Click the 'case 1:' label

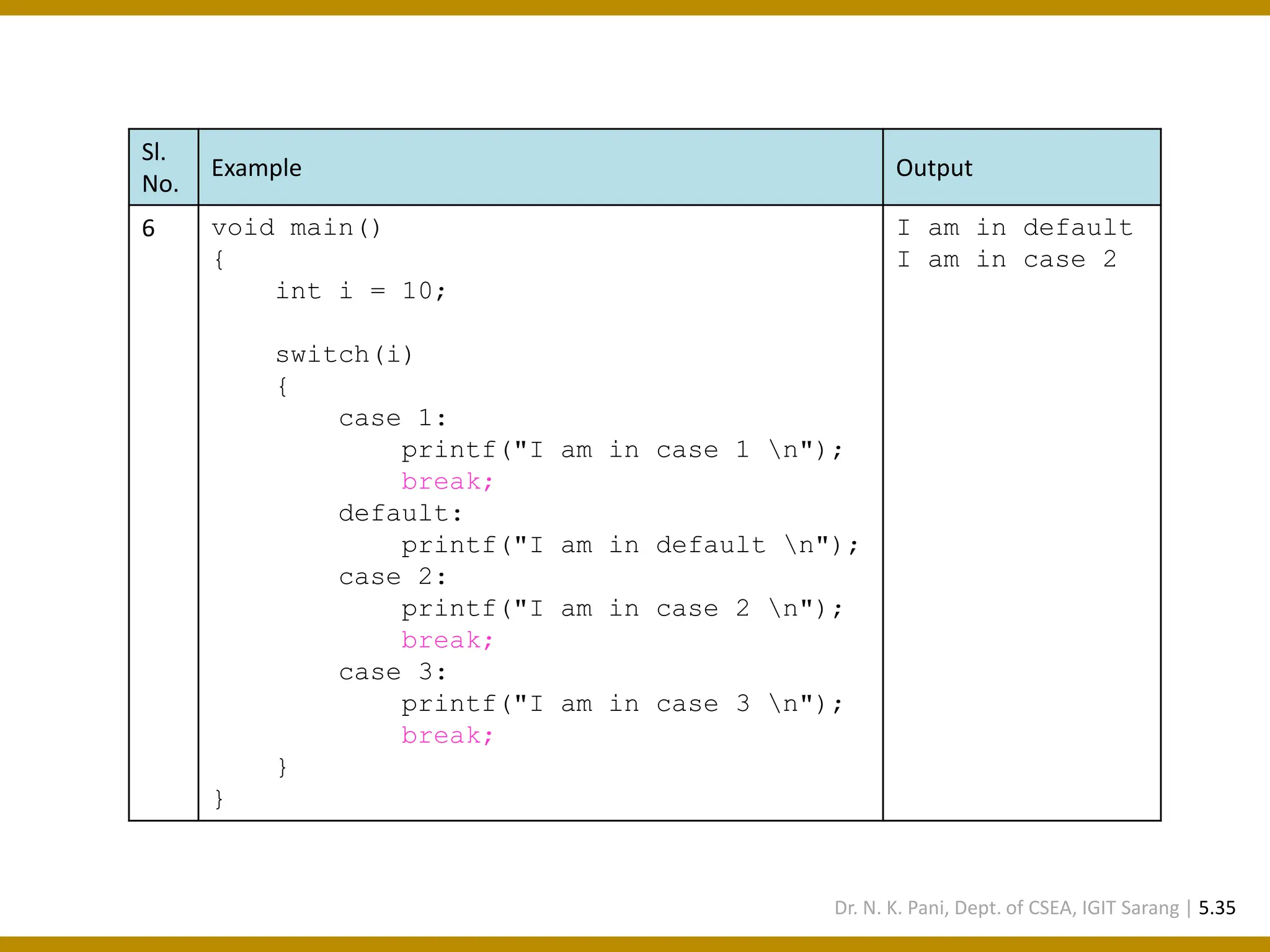[393, 418]
